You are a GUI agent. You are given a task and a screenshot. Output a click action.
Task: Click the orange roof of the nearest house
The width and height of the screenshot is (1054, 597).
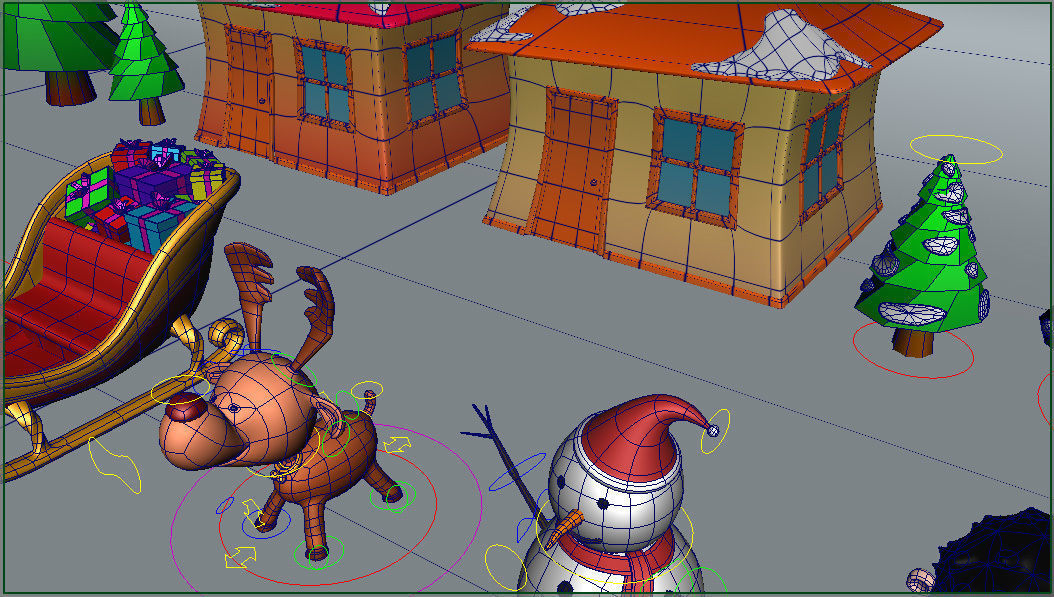pos(645,47)
